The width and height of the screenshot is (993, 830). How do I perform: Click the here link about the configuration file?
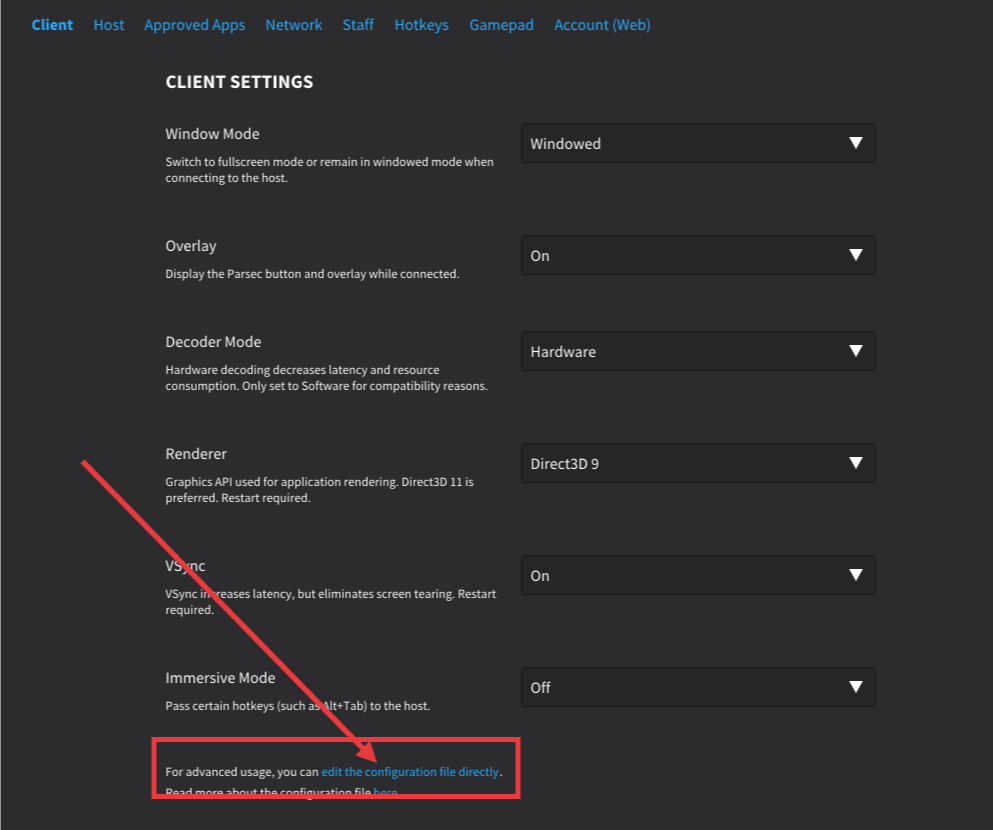click(x=385, y=792)
